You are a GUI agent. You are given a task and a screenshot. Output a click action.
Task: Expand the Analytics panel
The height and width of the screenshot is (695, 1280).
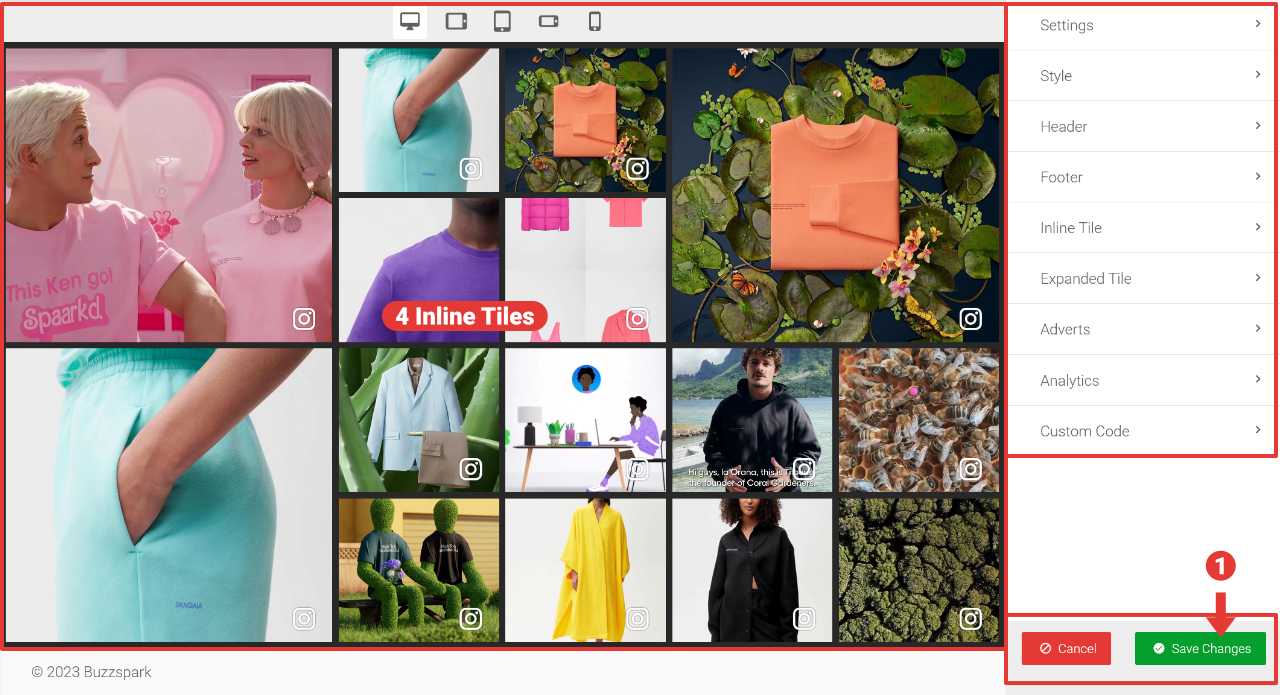click(1140, 380)
